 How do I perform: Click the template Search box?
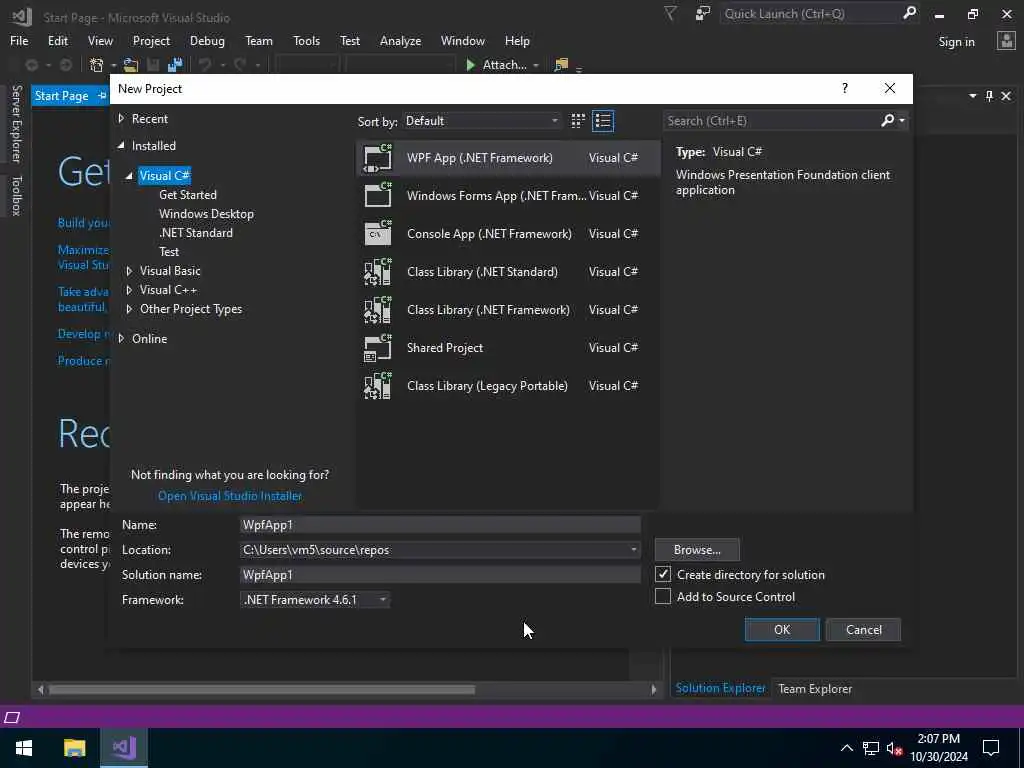(x=772, y=121)
